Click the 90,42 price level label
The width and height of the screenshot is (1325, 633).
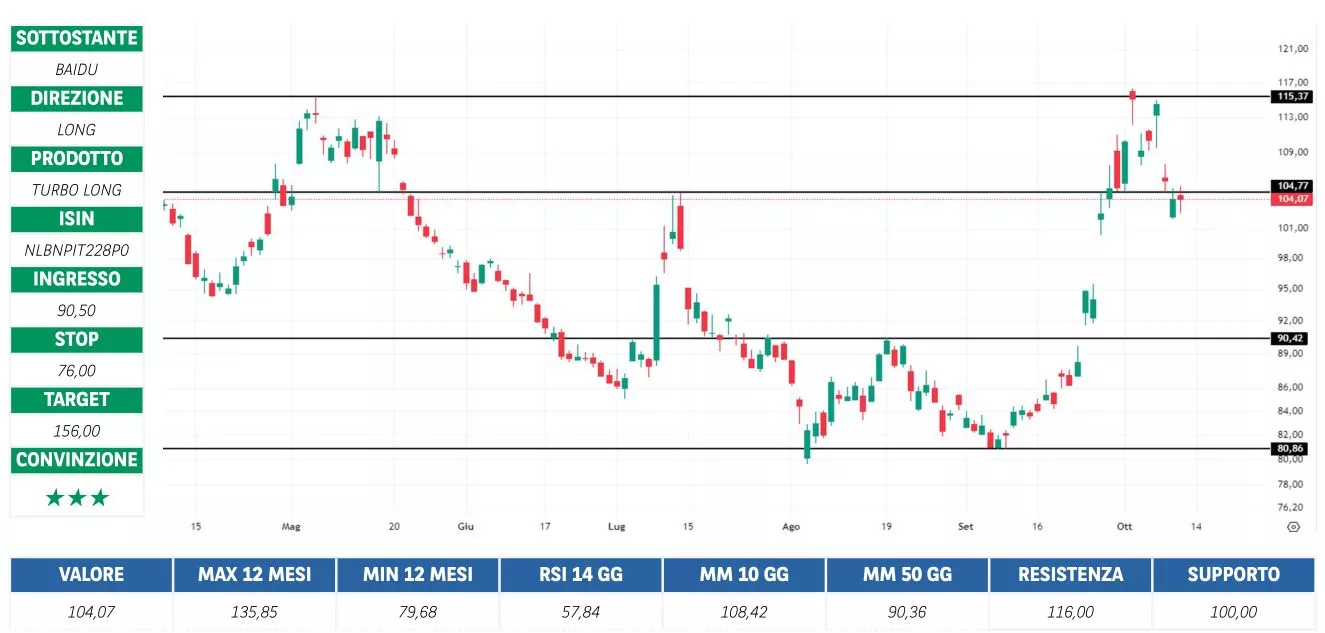(1292, 338)
